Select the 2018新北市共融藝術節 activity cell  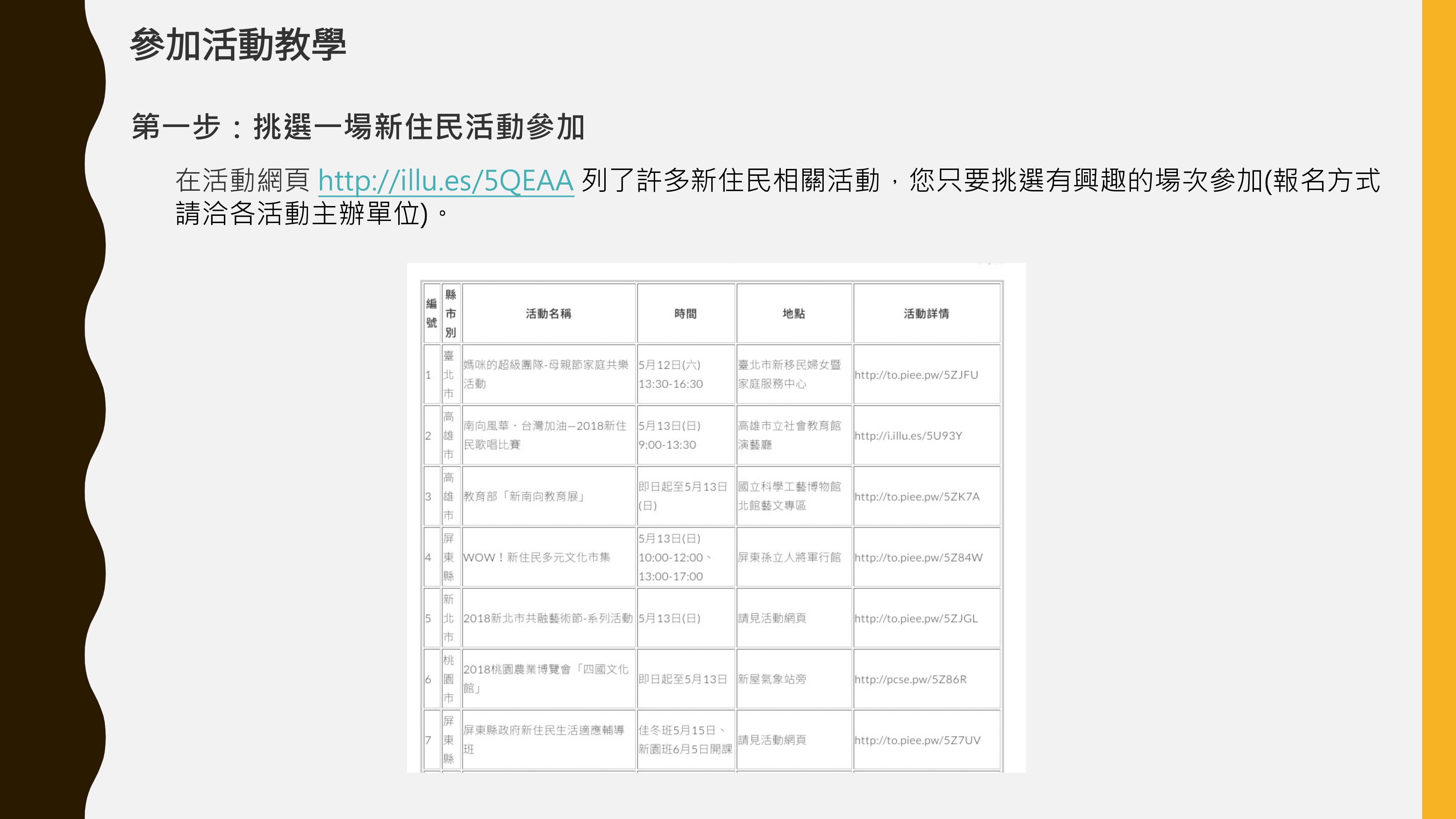coord(547,618)
